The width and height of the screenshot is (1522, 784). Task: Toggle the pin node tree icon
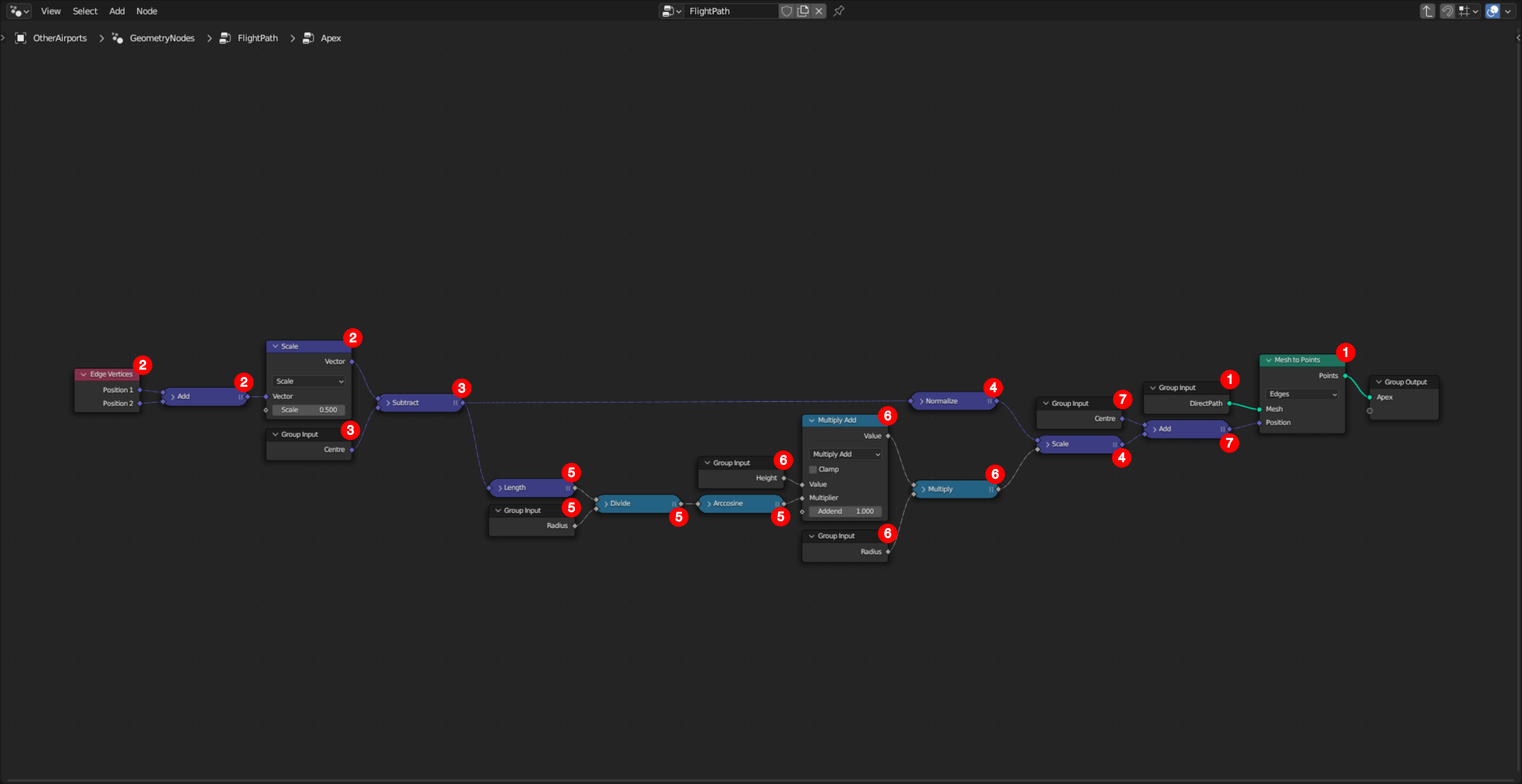(839, 11)
